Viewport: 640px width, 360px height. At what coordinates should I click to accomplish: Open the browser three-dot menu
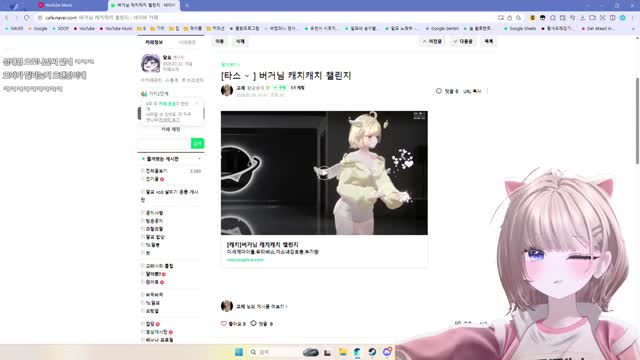pyautogui.click(x=633, y=18)
